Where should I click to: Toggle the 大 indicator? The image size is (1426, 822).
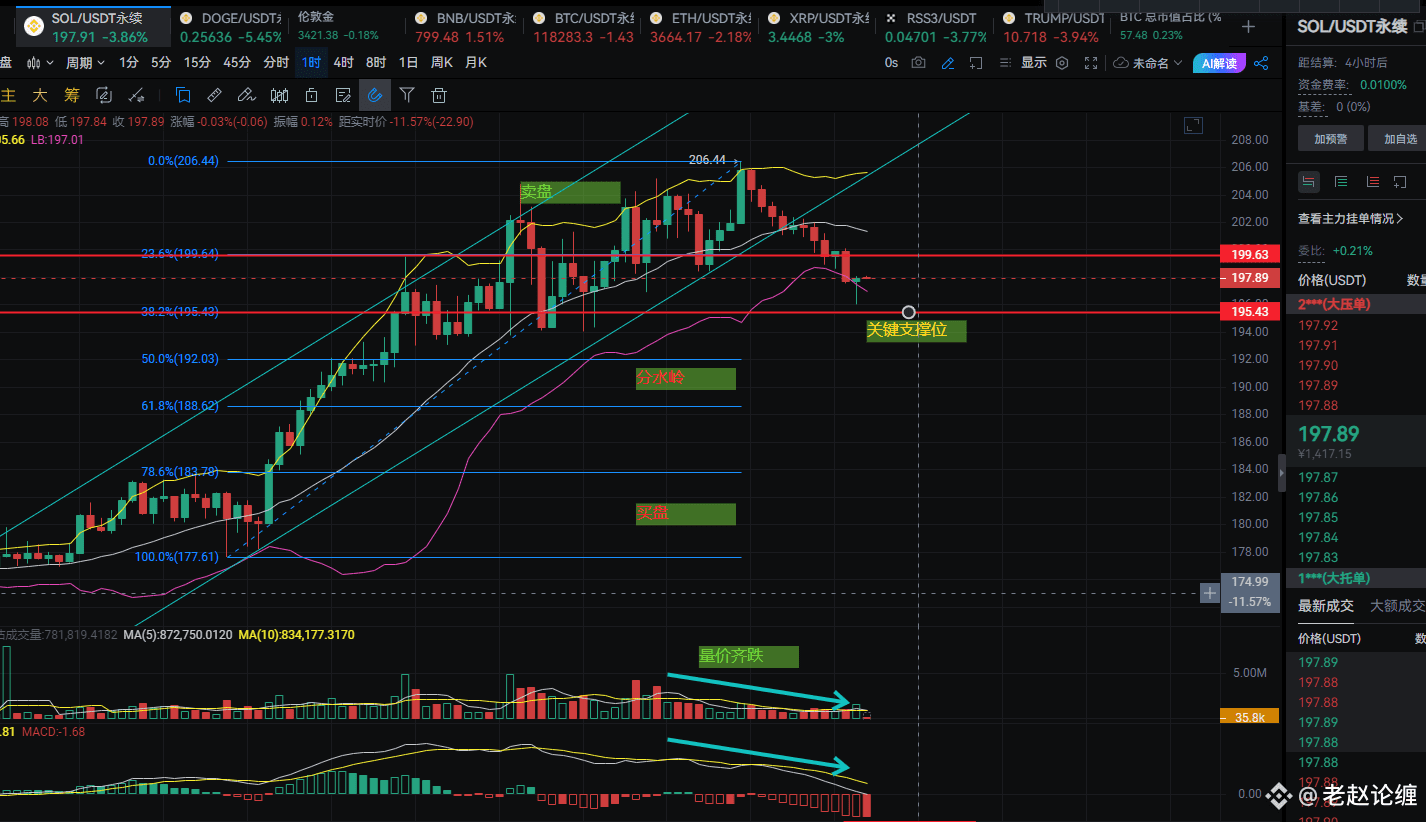pyautogui.click(x=40, y=96)
